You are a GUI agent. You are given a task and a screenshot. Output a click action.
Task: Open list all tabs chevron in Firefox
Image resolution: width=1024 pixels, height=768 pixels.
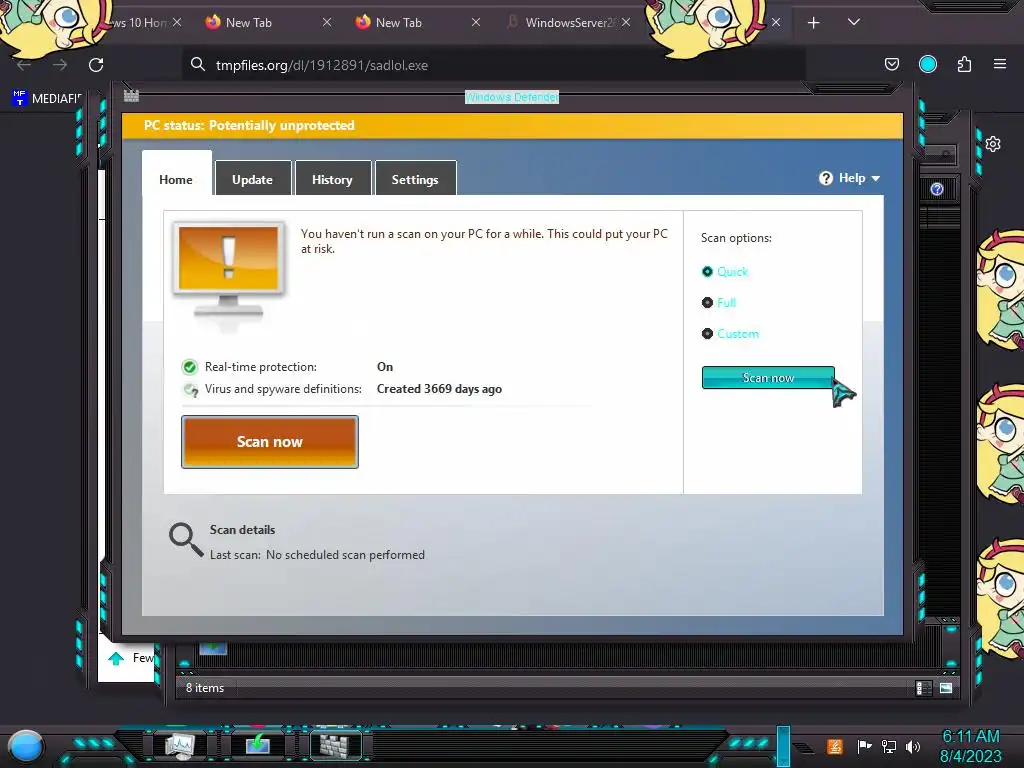854,22
